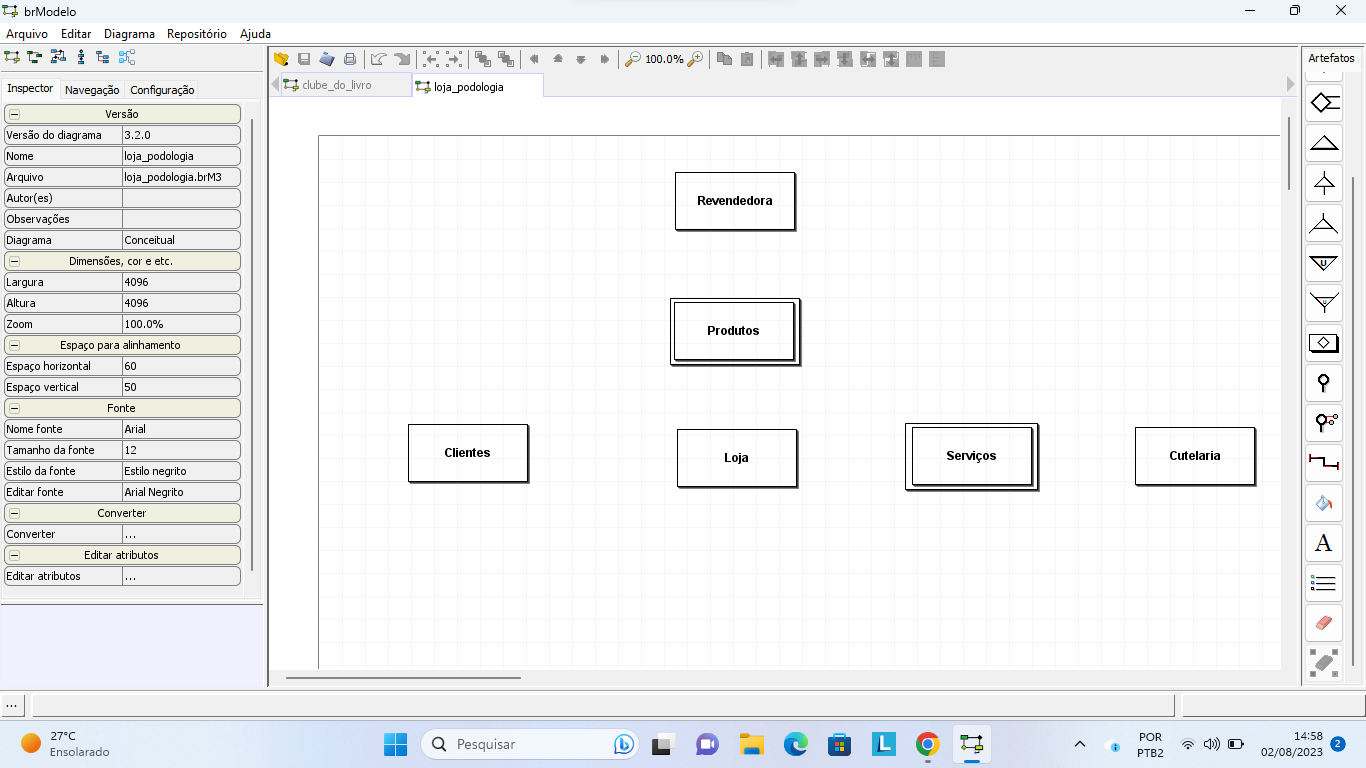Select the Clientes entity
Image resolution: width=1366 pixels, height=768 pixels.
point(468,453)
